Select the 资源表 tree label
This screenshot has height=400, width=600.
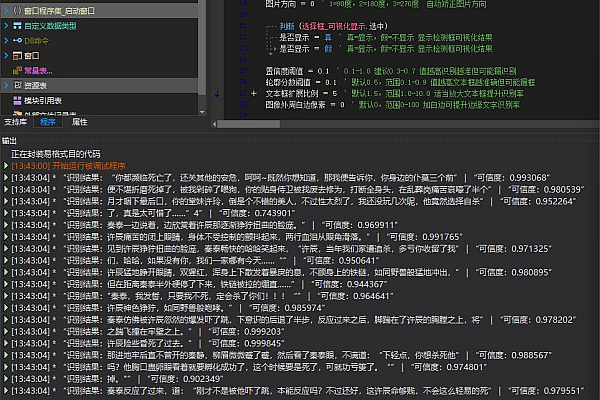35,85
